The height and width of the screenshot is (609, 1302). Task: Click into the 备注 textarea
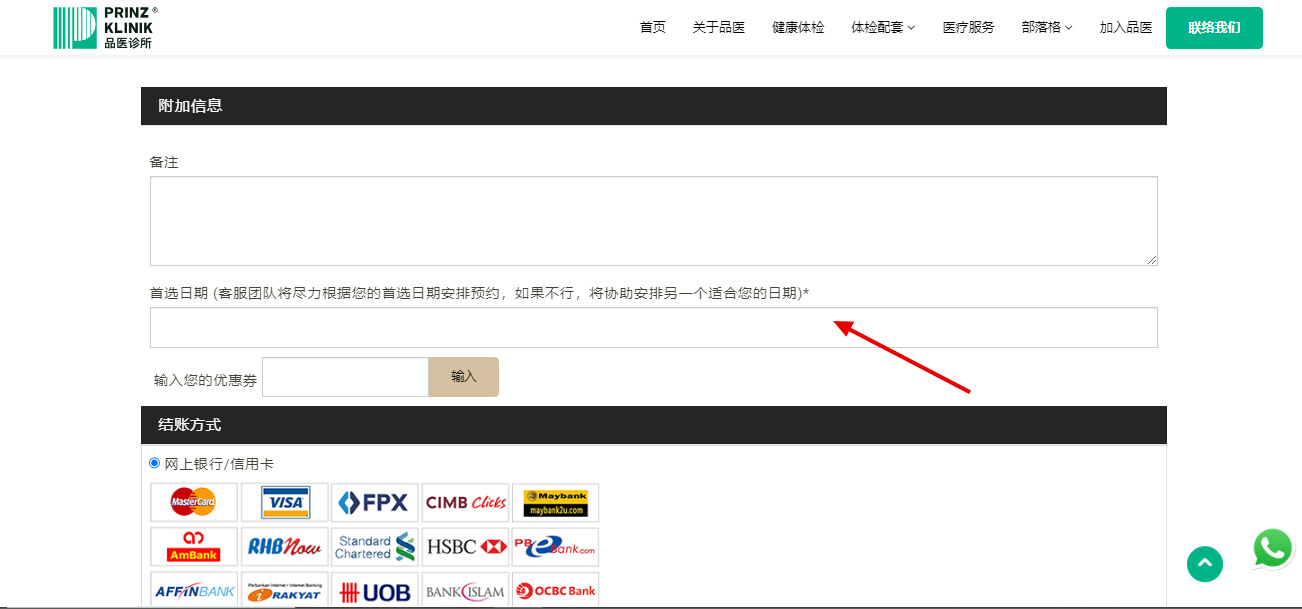coord(653,221)
